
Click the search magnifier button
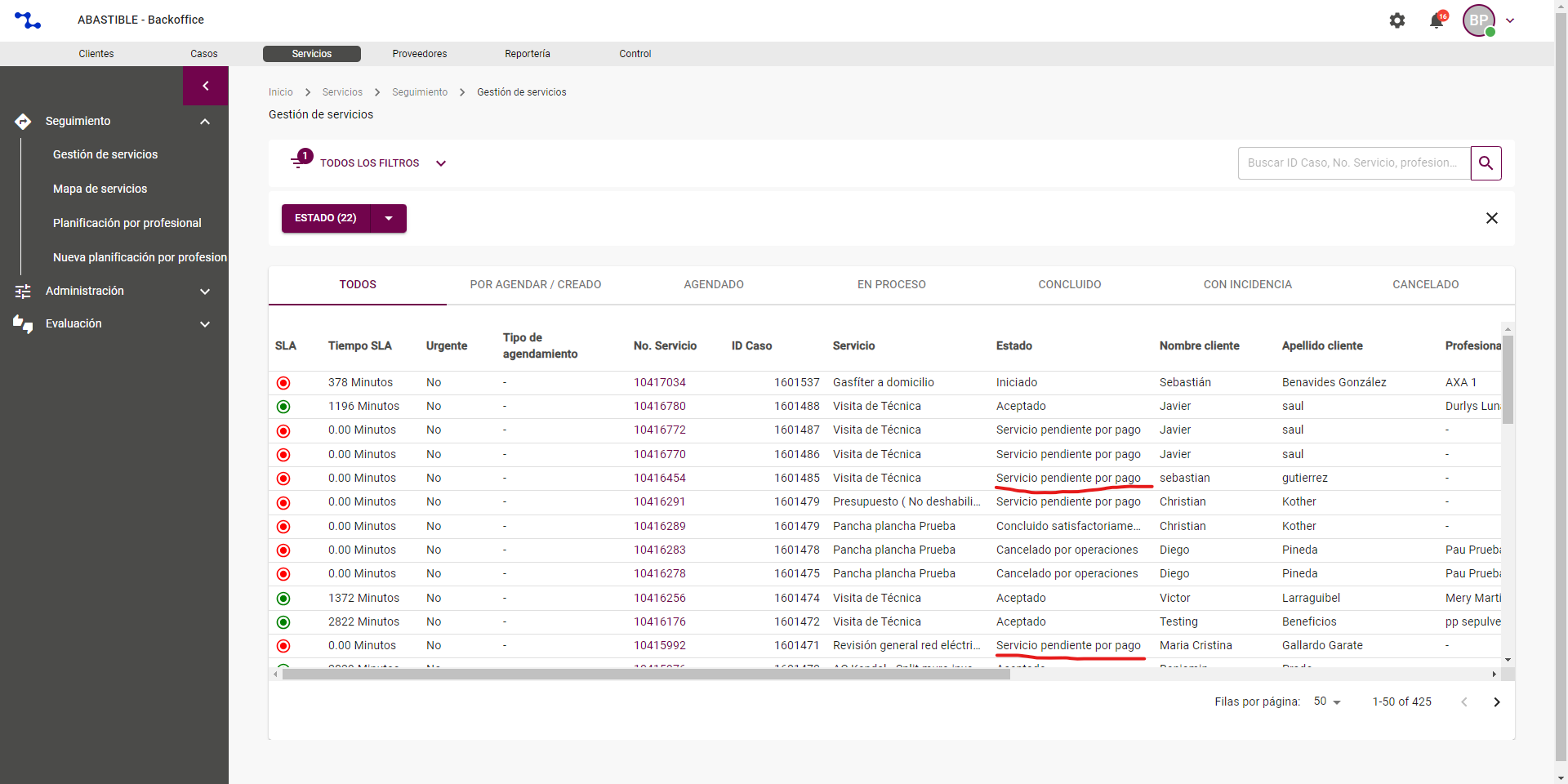click(x=1486, y=163)
